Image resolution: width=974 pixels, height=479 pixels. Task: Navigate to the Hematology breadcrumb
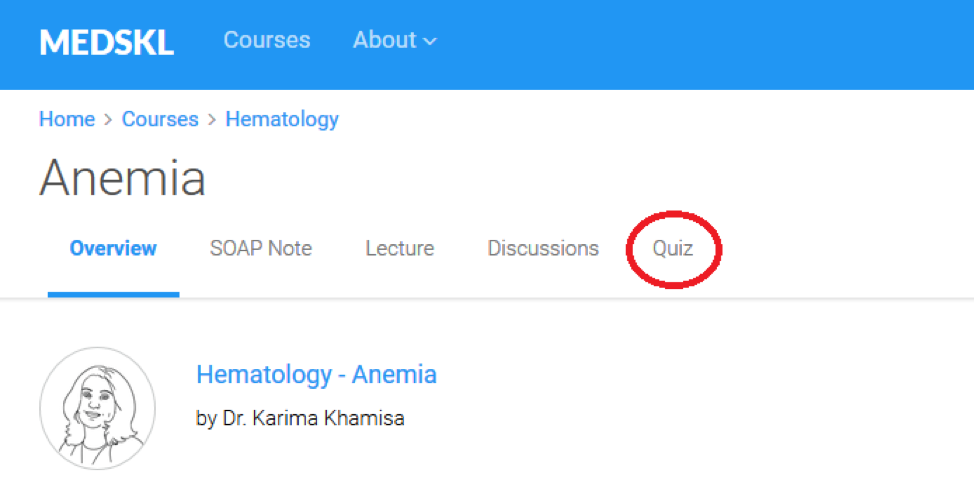[282, 119]
